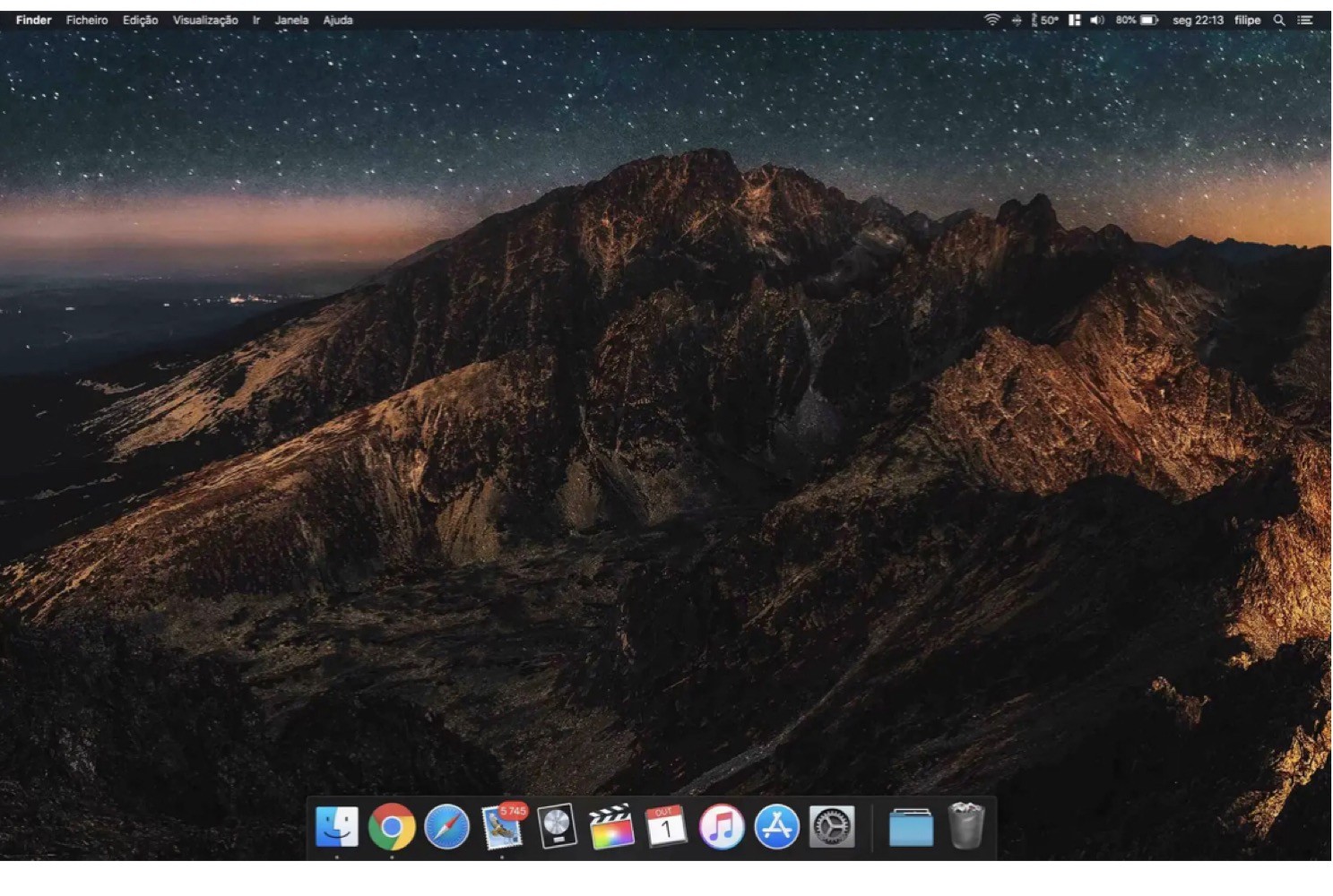Open Finder from the Dock
The image size is (1333, 896).
(x=337, y=826)
